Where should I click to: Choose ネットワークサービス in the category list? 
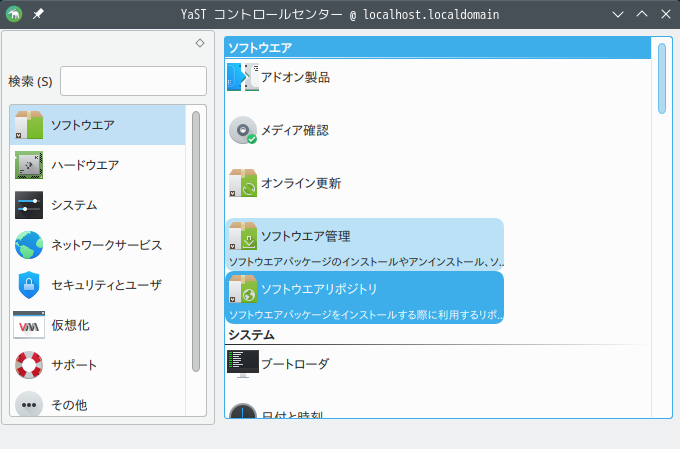107,245
